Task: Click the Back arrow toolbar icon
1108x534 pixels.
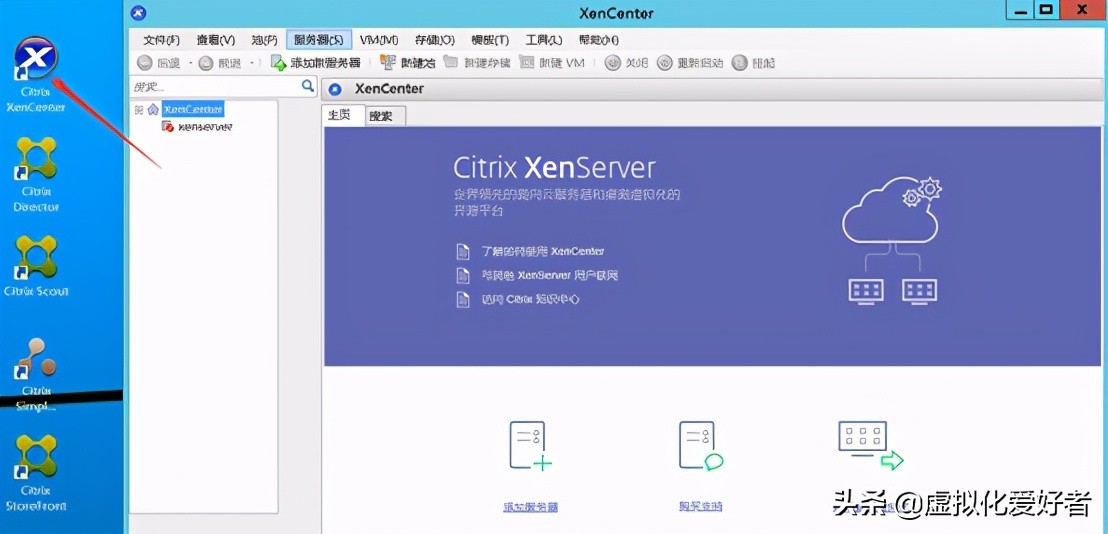Action: point(145,63)
